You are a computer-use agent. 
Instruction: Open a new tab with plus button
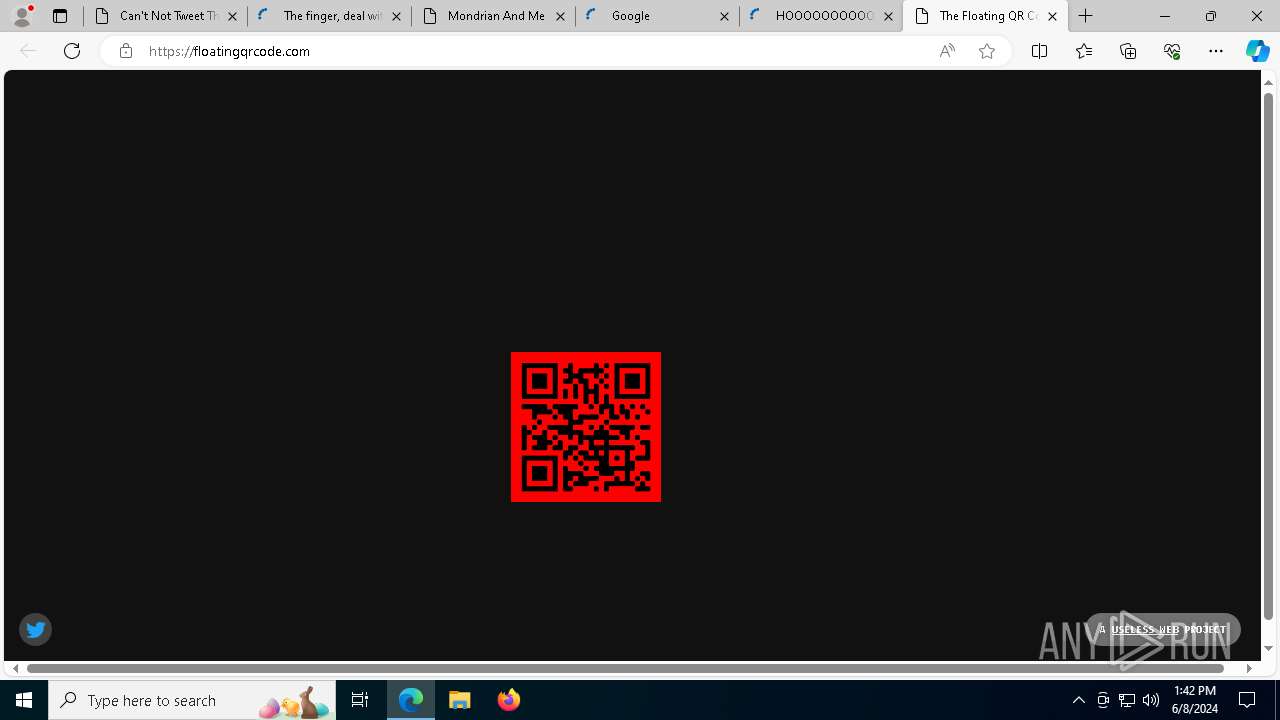pyautogui.click(x=1086, y=16)
